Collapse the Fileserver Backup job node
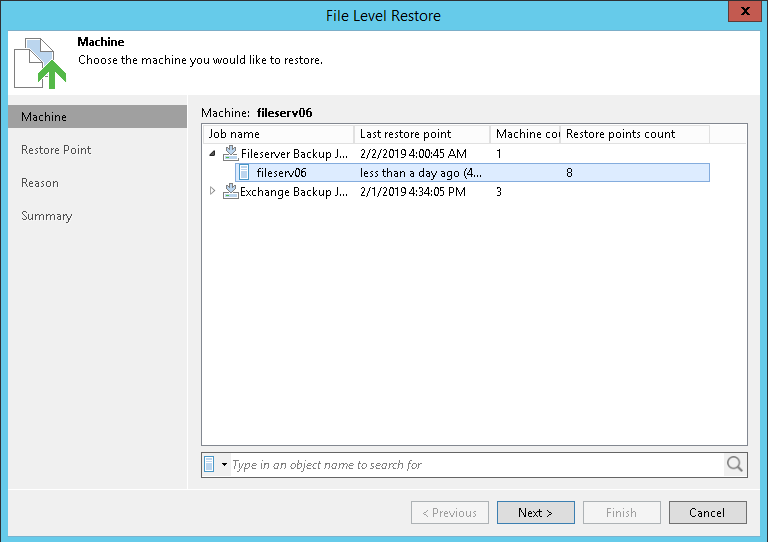Viewport: 768px width, 542px height. (212, 154)
